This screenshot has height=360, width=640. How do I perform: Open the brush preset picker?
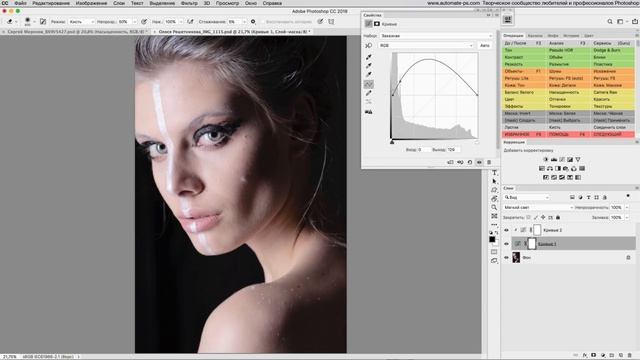pos(28,22)
